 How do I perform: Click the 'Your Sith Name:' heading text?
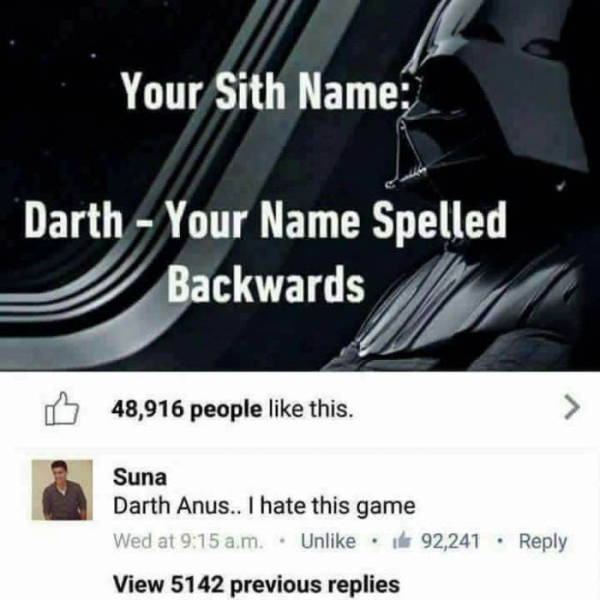pyautogui.click(x=266, y=91)
